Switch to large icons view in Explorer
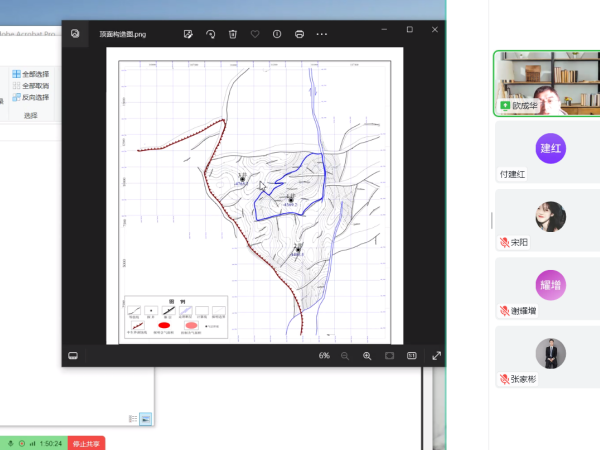The height and width of the screenshot is (450, 600). 146,418
